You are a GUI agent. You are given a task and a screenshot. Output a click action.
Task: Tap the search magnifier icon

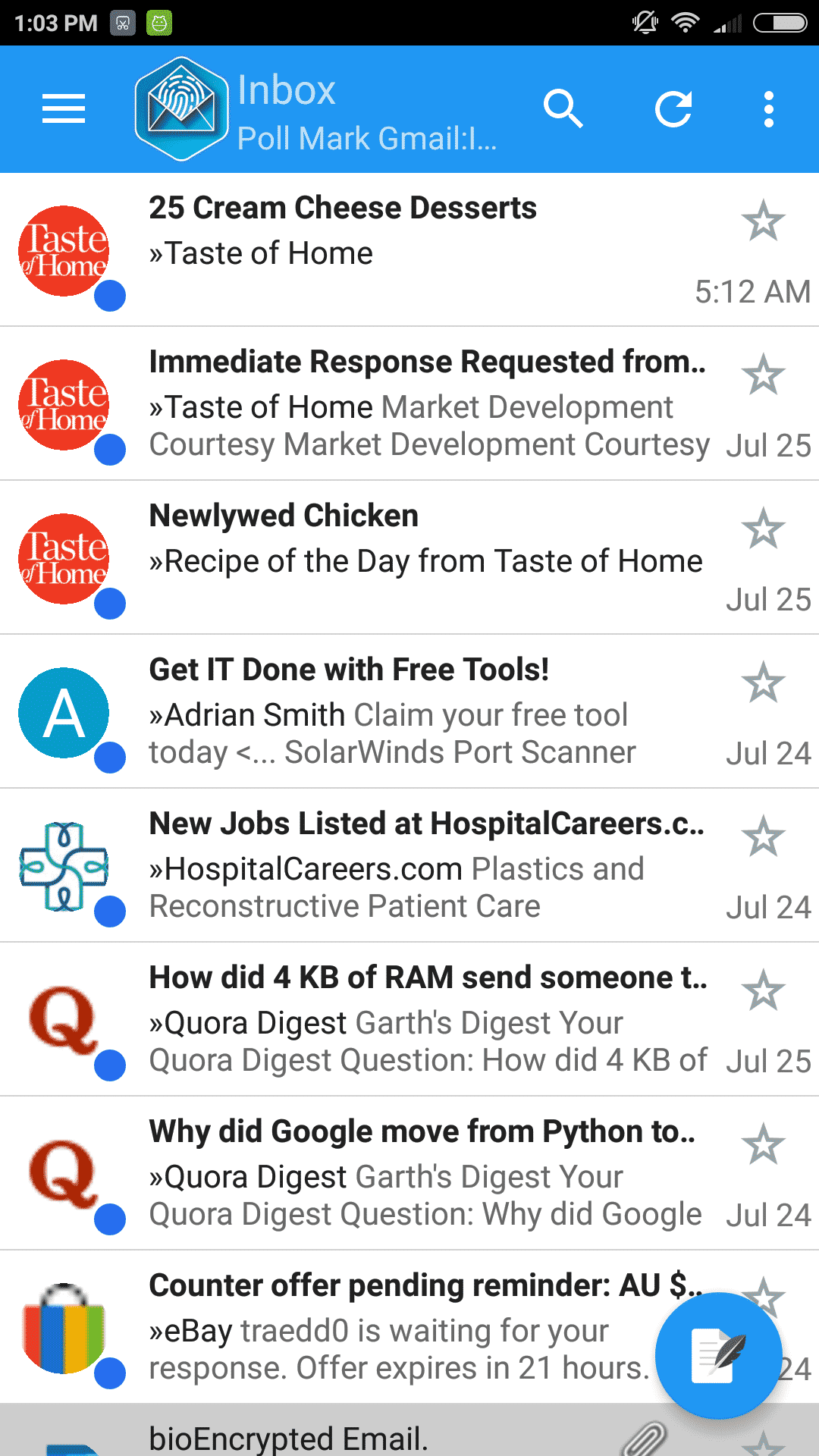563,109
